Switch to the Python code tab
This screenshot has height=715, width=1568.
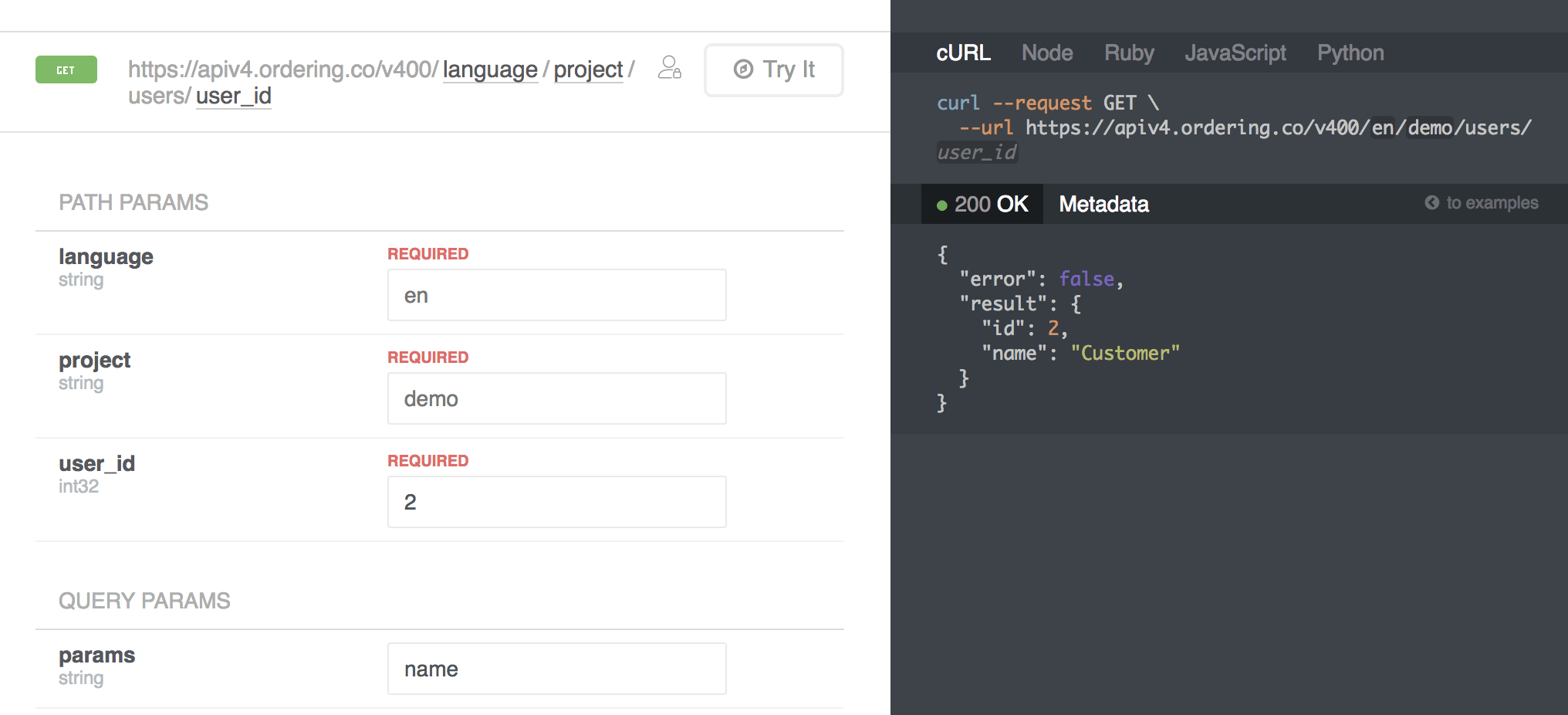coord(1350,53)
